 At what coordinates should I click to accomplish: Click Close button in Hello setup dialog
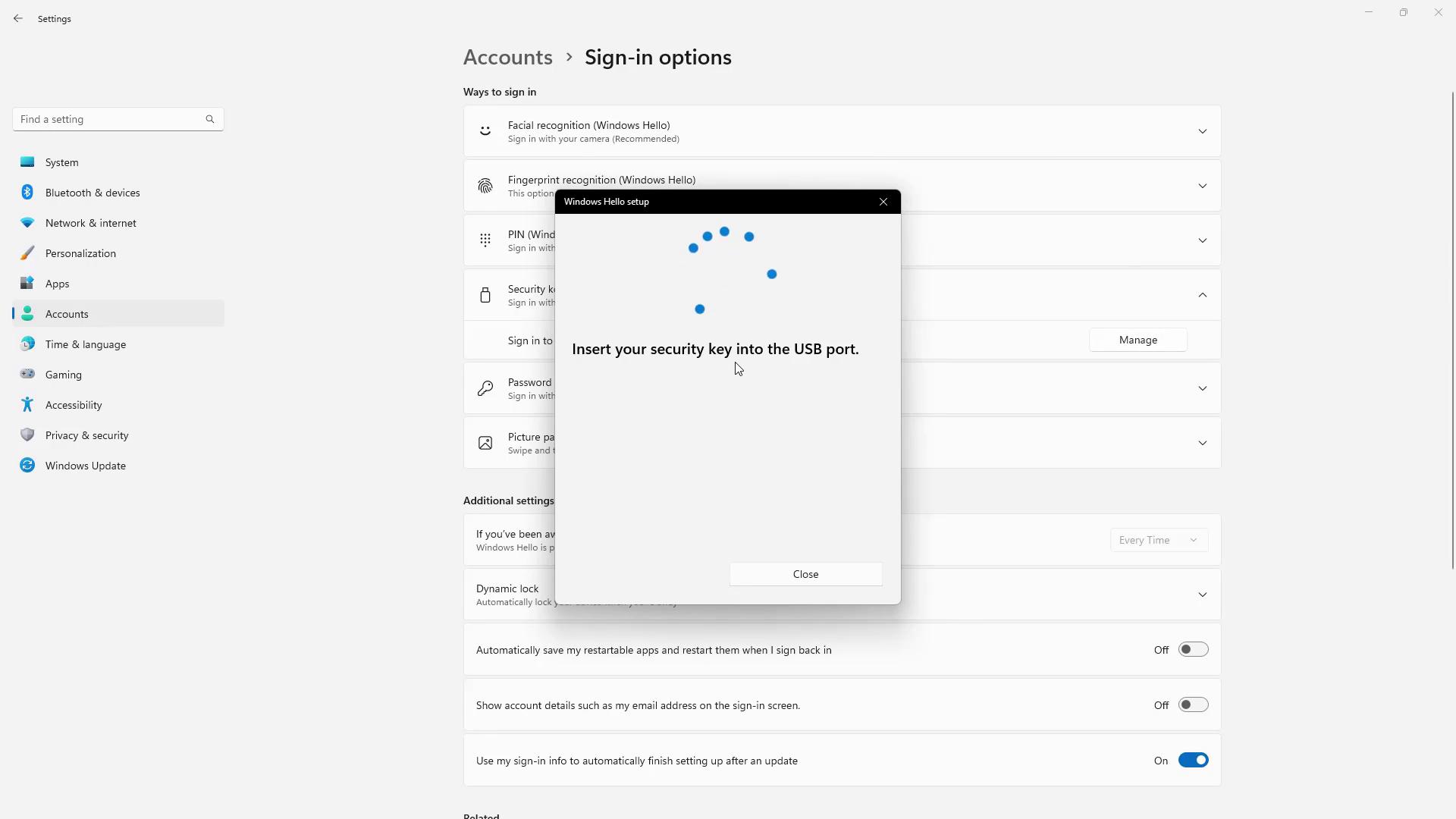point(805,574)
